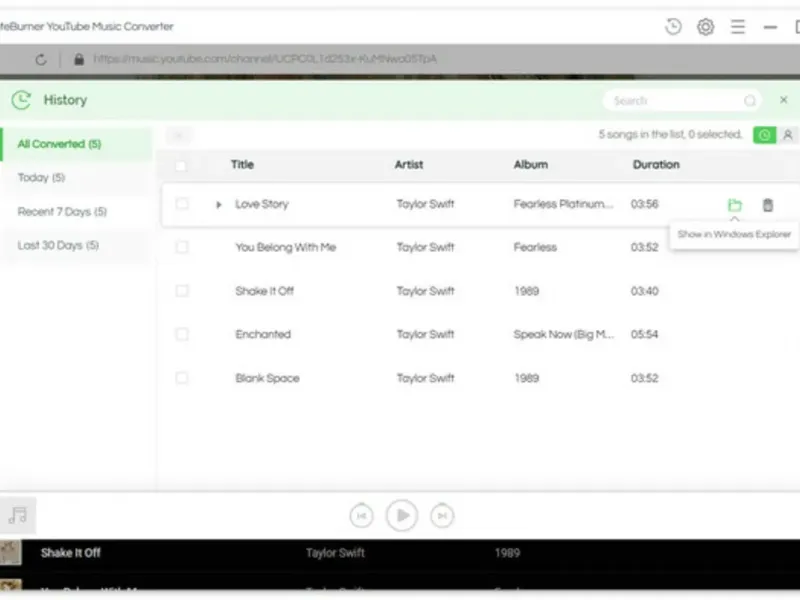800x600 pixels.
Task: Open settings gear icon
Action: pyautogui.click(x=706, y=27)
